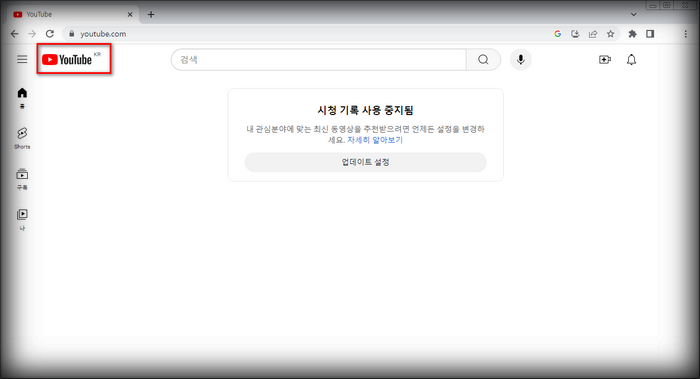Click the install app icon
This screenshot has width=700, height=379.
point(575,34)
